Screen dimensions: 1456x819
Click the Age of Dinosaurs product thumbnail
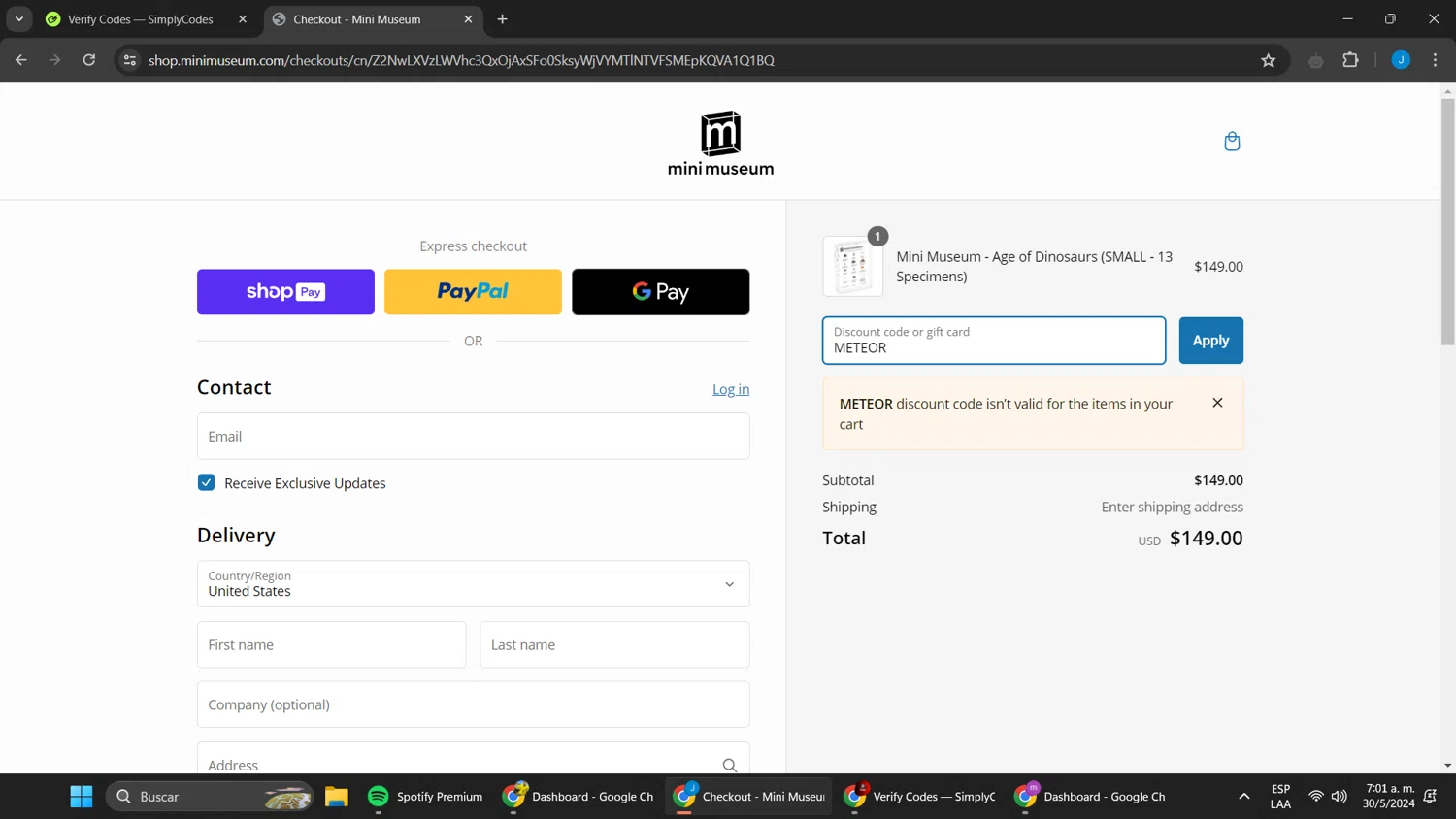852,266
